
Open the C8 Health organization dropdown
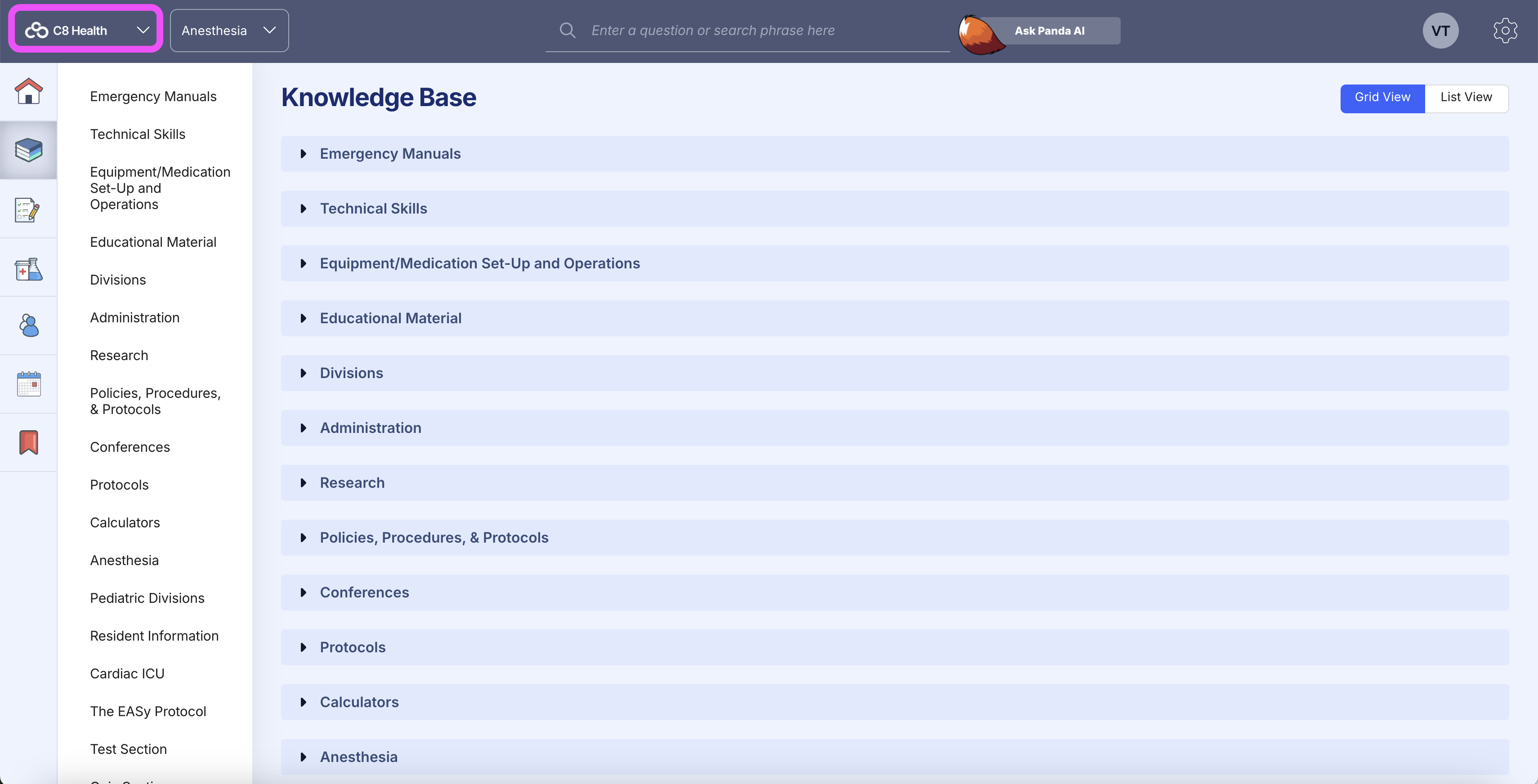(85, 30)
